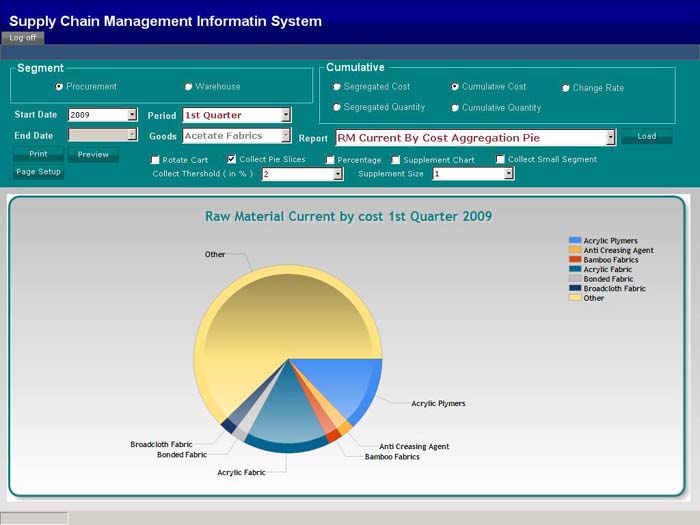
Task: Click the chart title text
Action: point(348,217)
